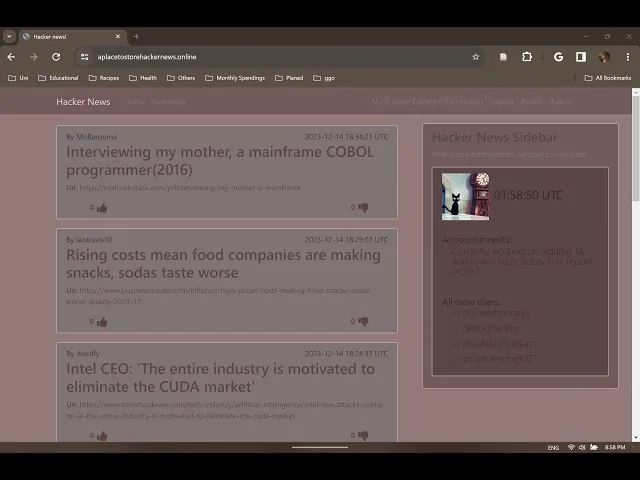Screen dimensions: 640x480
Task: Click the Hacker News brand title
Action: [83, 102]
